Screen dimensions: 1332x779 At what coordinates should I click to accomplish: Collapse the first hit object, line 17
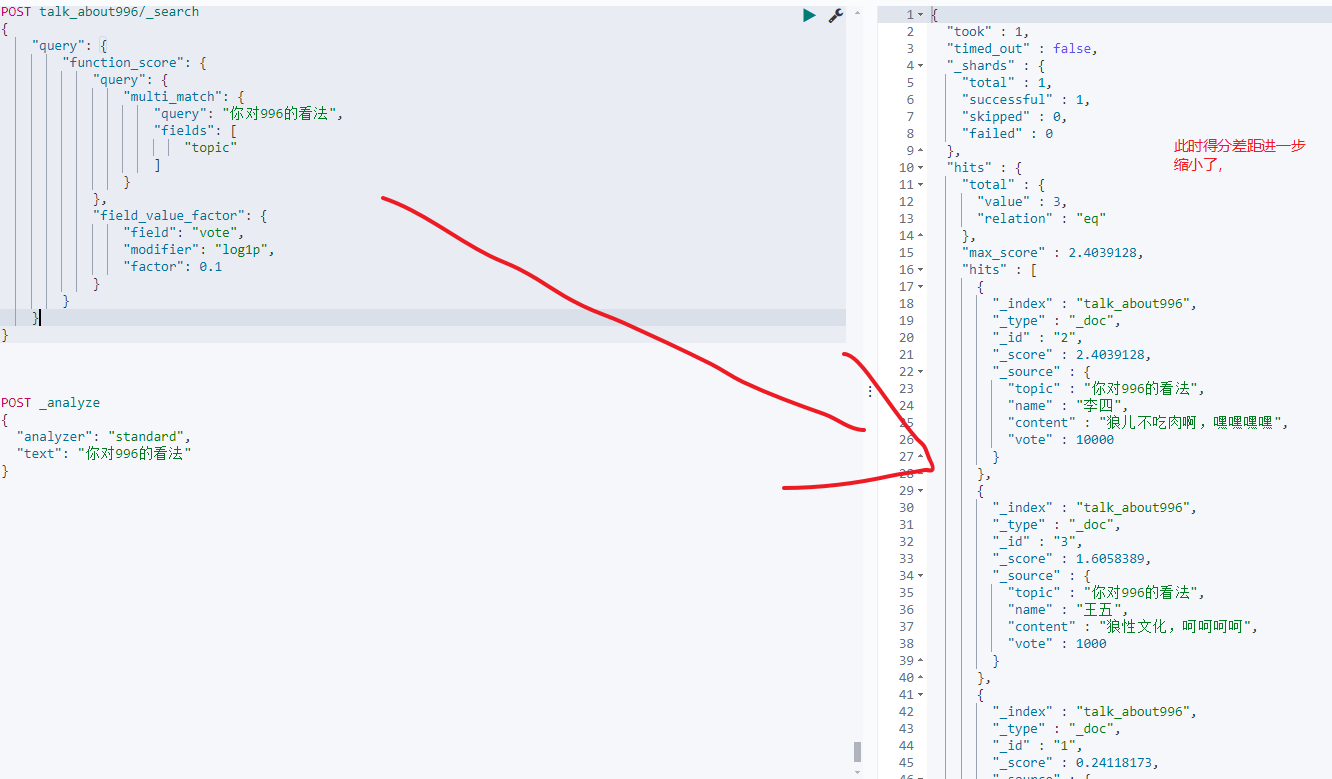(x=921, y=287)
